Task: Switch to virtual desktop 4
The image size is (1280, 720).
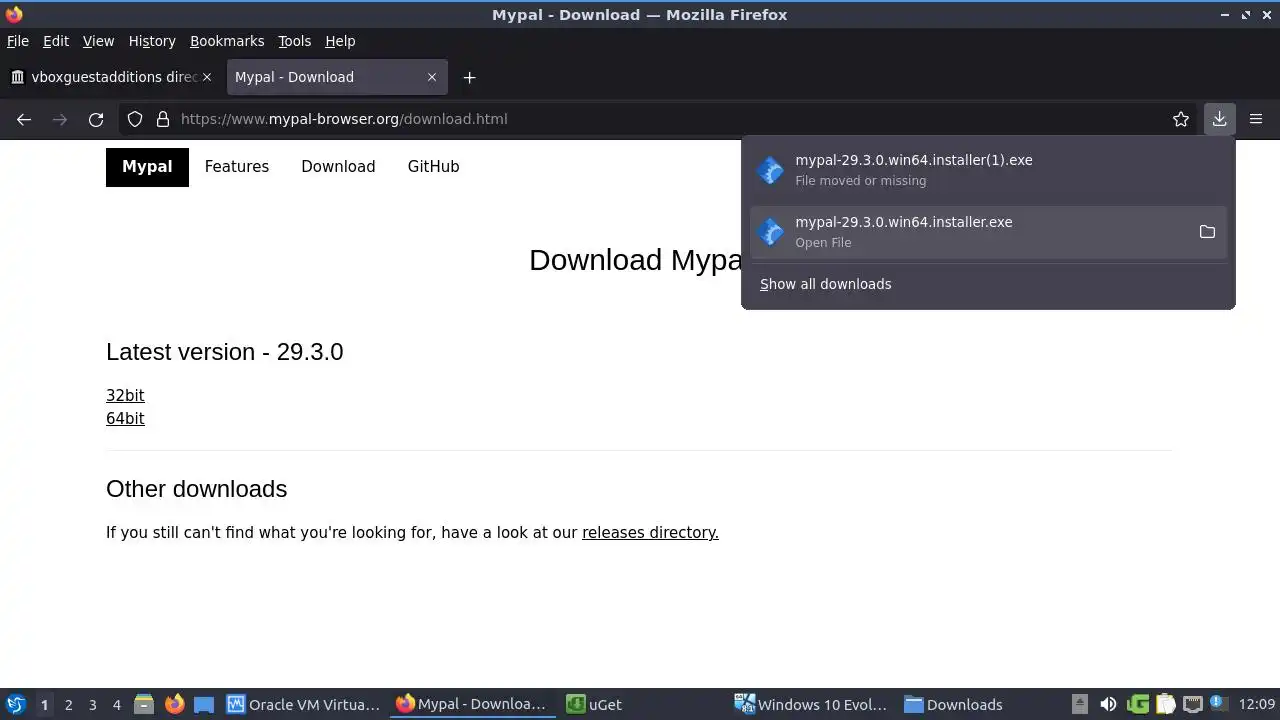Action: click(x=116, y=704)
